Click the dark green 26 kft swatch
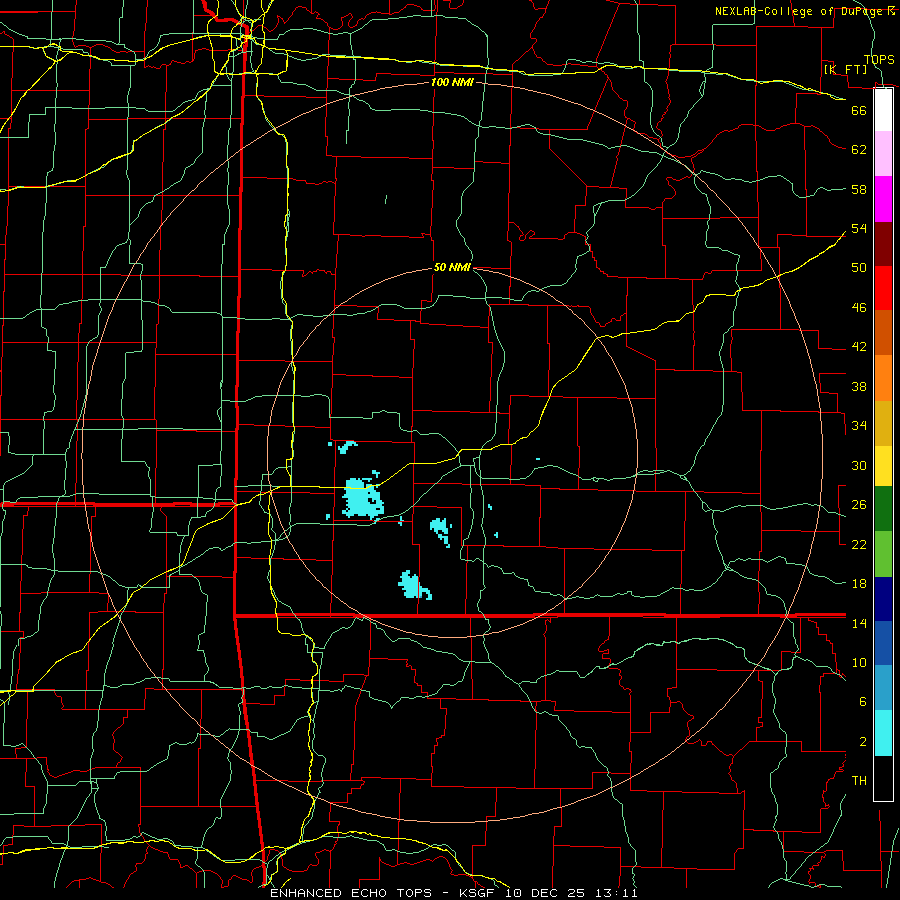Image resolution: width=900 pixels, height=900 pixels. click(x=883, y=509)
